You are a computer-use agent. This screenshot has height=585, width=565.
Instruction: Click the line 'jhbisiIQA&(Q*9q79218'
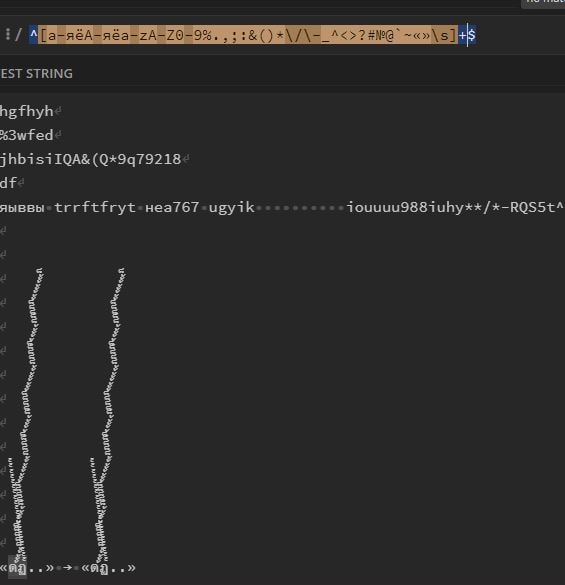pyautogui.click(x=90, y=159)
